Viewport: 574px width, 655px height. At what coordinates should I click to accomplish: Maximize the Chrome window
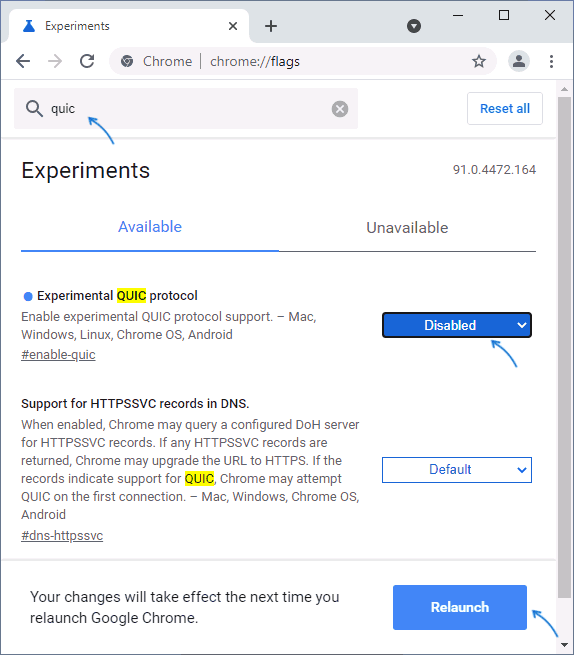[504, 15]
